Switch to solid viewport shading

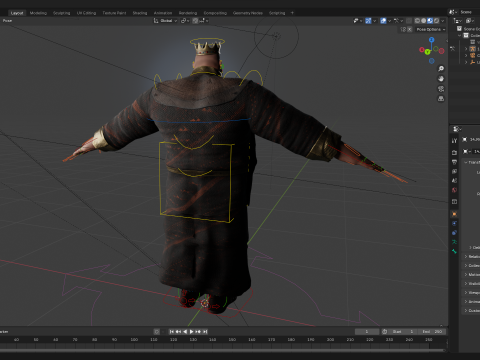click(424, 21)
